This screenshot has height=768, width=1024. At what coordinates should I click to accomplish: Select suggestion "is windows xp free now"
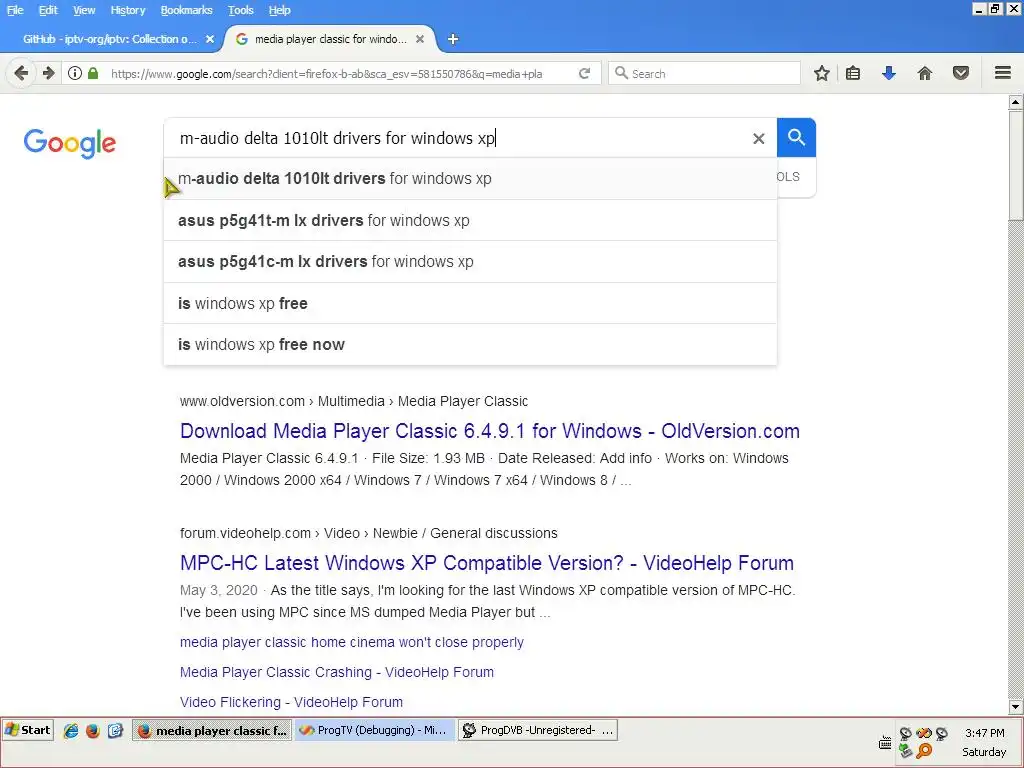[x=470, y=345]
